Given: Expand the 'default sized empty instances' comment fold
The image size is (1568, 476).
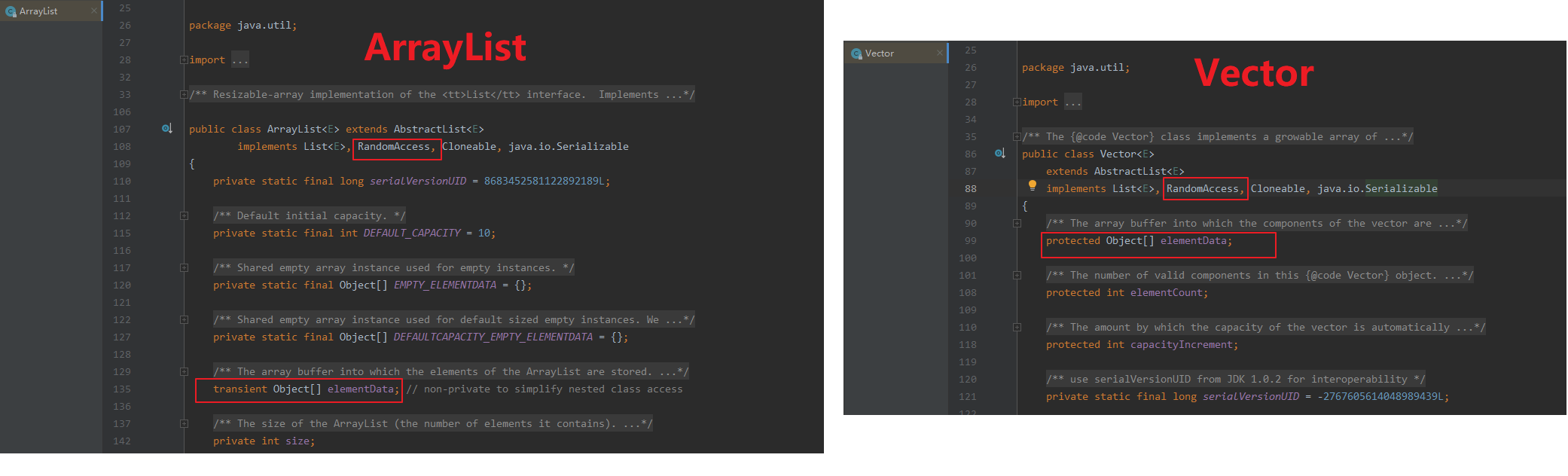Looking at the screenshot, I should pyautogui.click(x=184, y=319).
